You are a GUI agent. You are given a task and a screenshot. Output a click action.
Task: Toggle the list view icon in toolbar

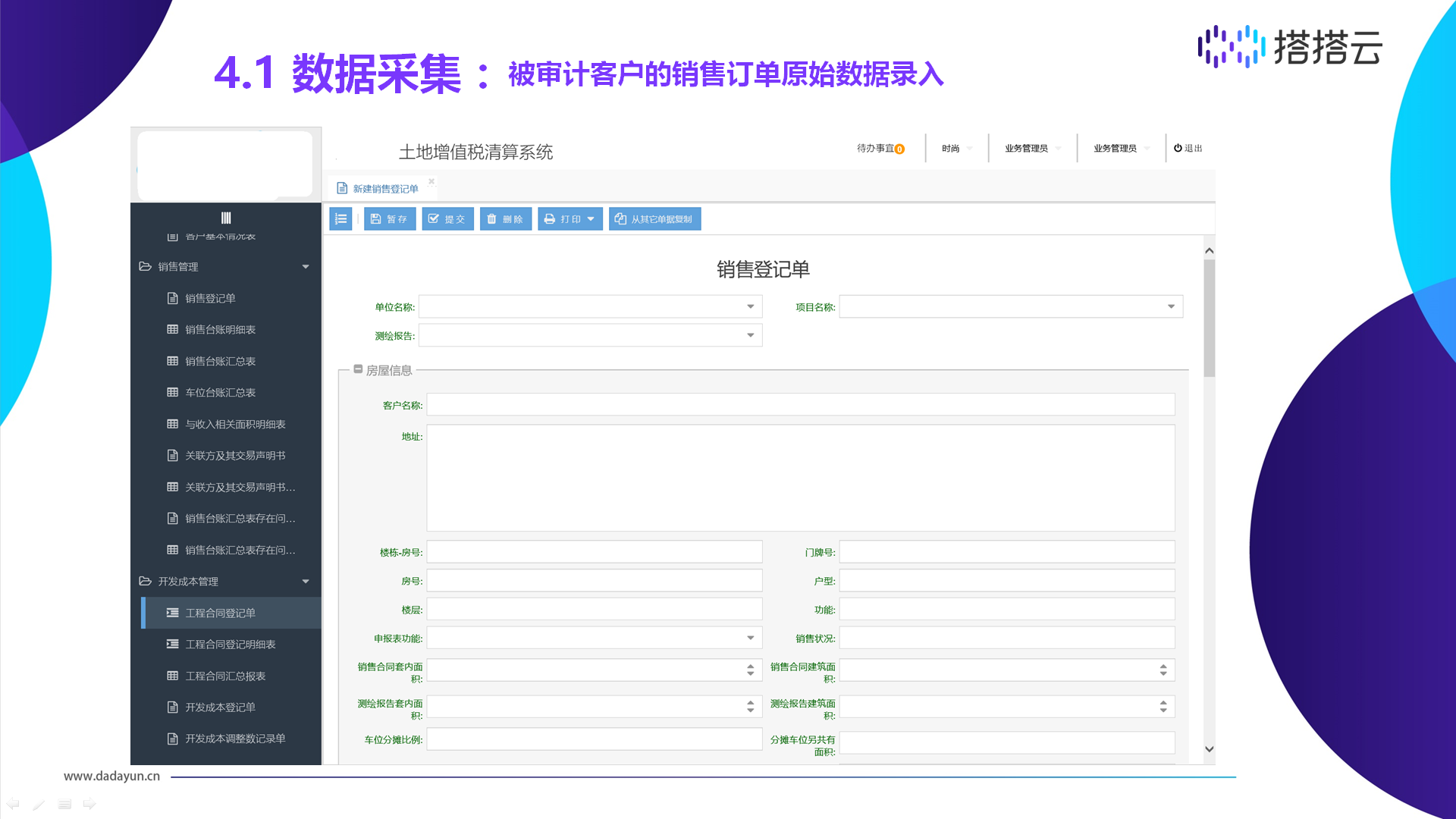340,219
